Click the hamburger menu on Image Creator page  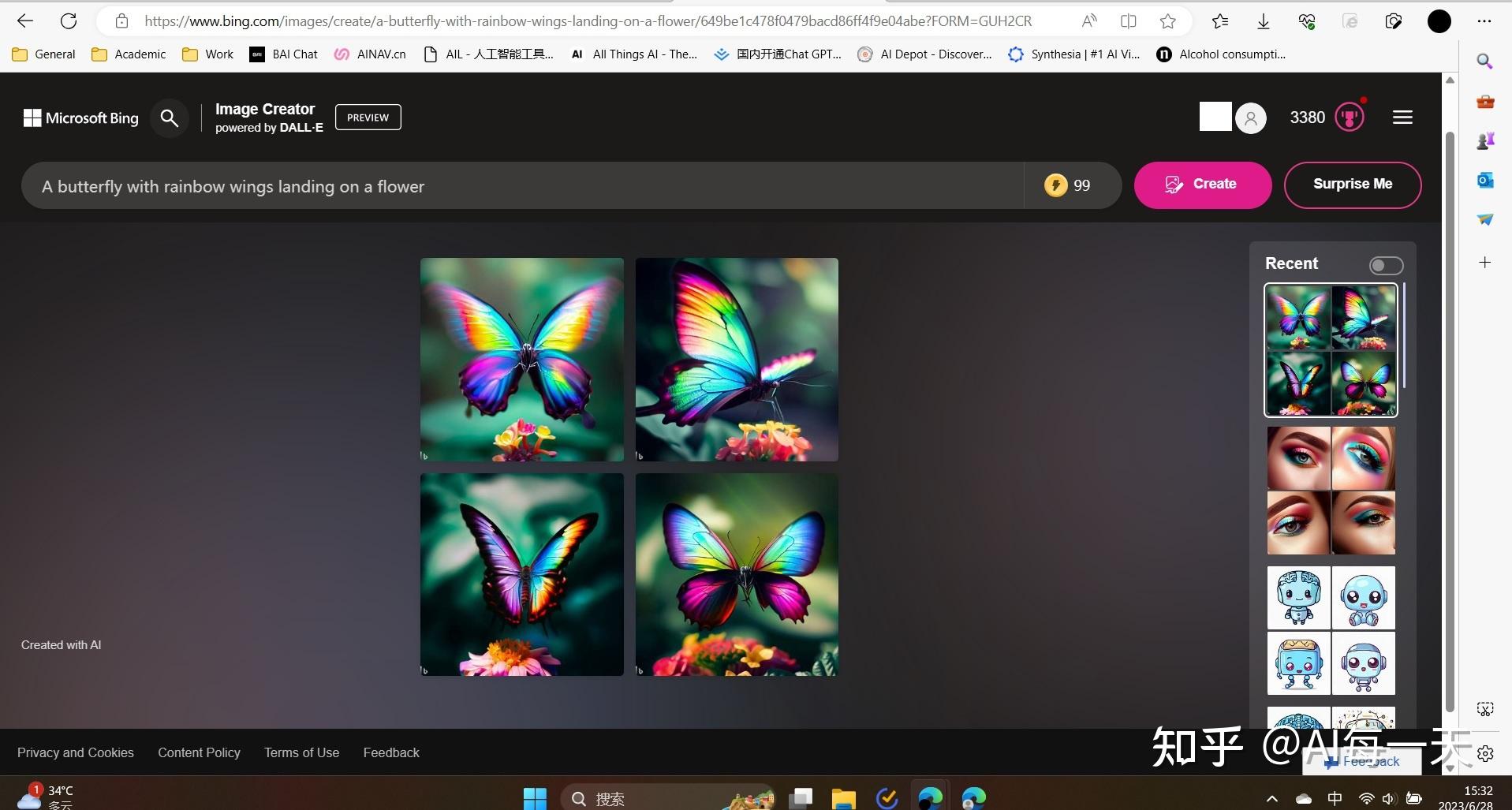[1403, 117]
